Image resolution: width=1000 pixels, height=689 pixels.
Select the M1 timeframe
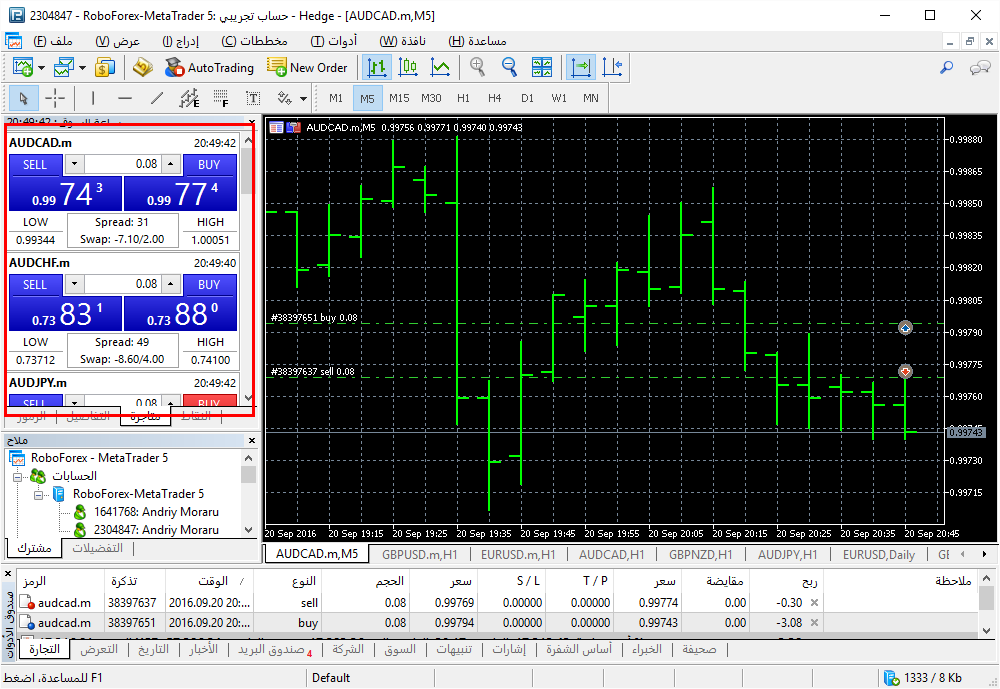coord(335,98)
